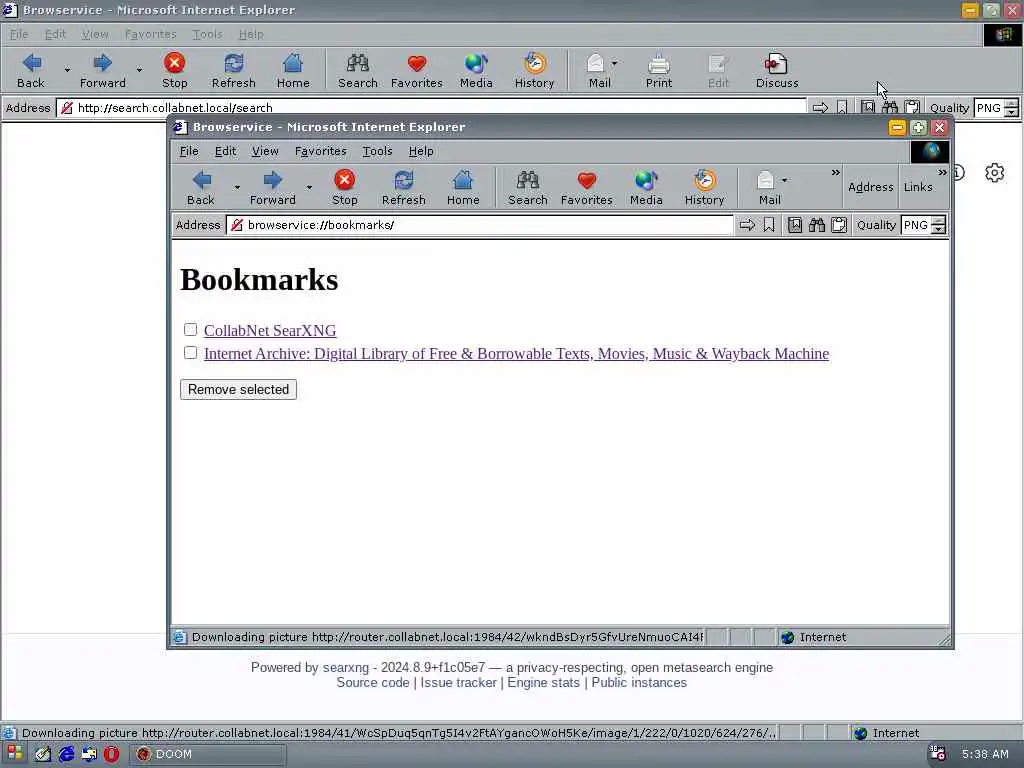The height and width of the screenshot is (768, 1024).
Task: Adjust Quality PNG spinner in front window
Action: pyautogui.click(x=938, y=225)
